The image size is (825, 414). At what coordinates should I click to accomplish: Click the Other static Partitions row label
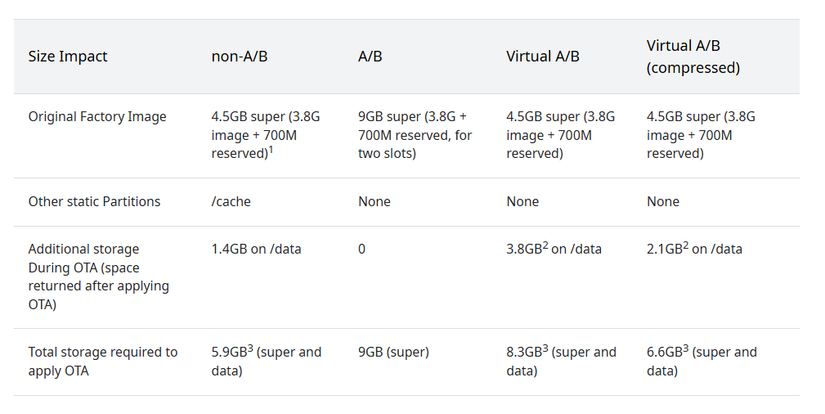pos(94,201)
